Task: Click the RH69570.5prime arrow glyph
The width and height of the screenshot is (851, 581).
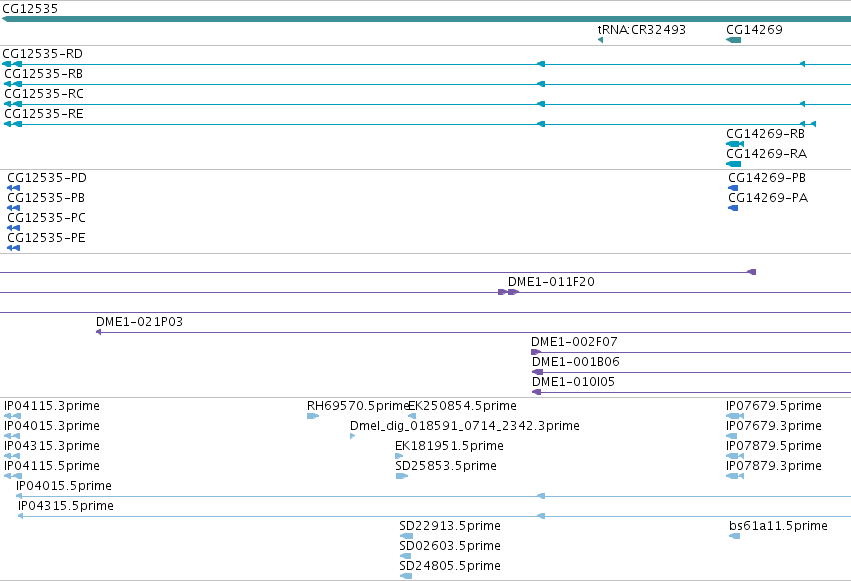Action: tap(313, 416)
